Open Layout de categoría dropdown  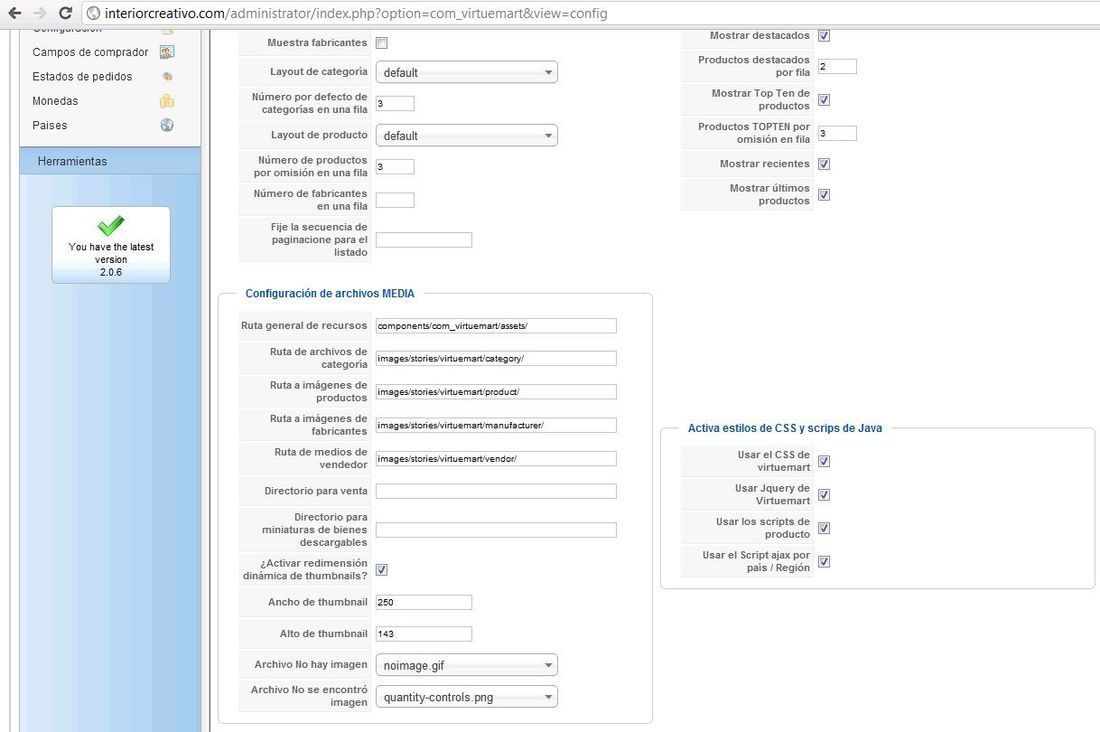(x=467, y=72)
